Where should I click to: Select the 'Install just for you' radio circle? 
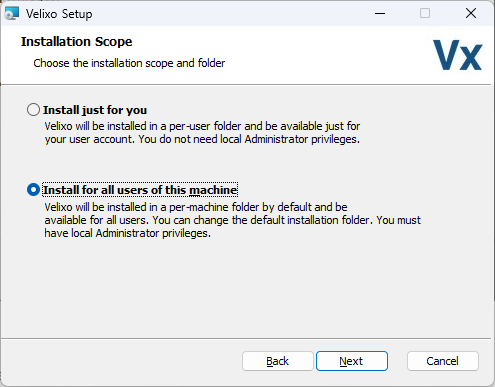[33, 110]
